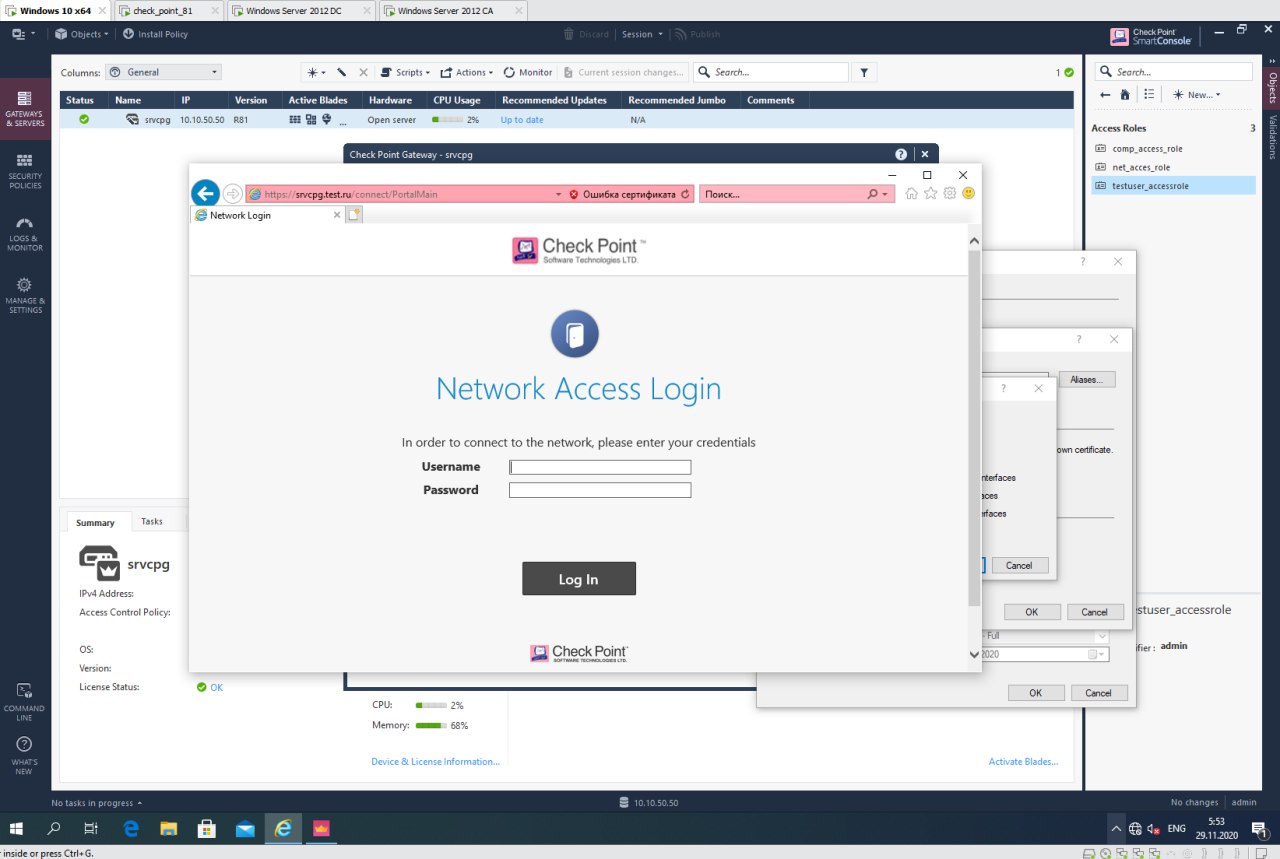Click the green status check icon for srvcpg
Screen dimensions: 1280x859
(84, 119)
